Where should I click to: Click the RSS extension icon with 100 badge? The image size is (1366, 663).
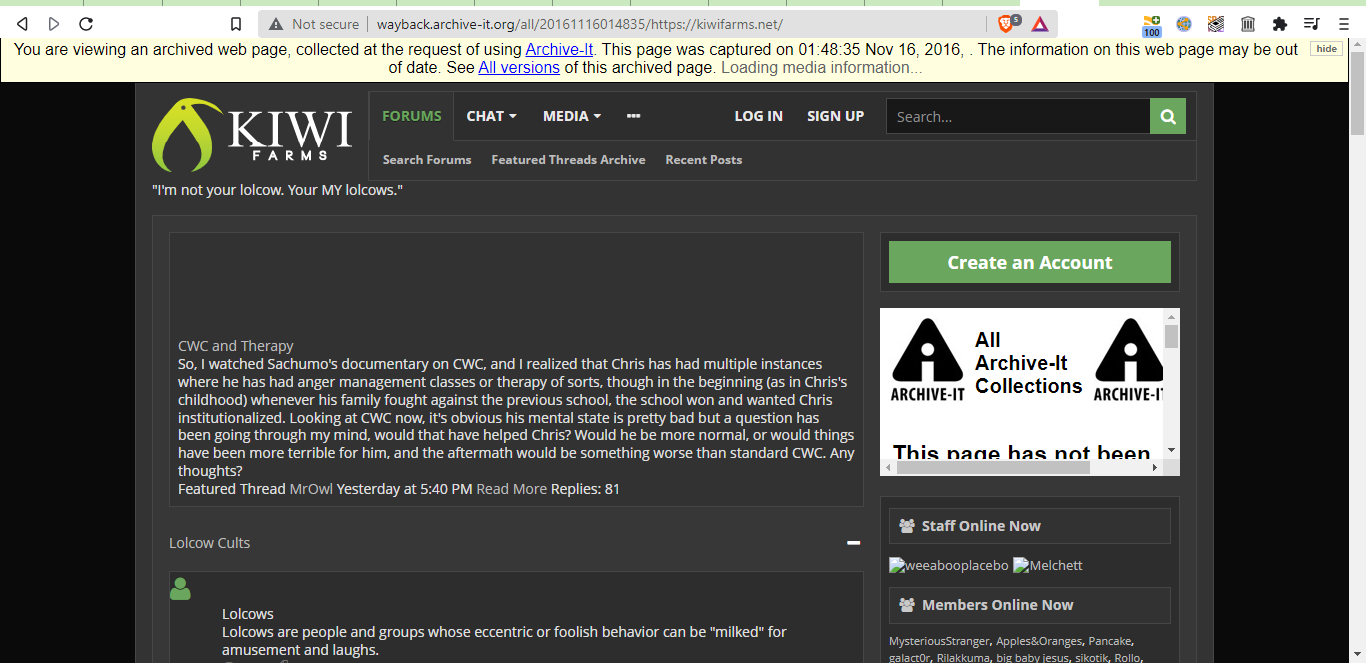tap(1152, 25)
